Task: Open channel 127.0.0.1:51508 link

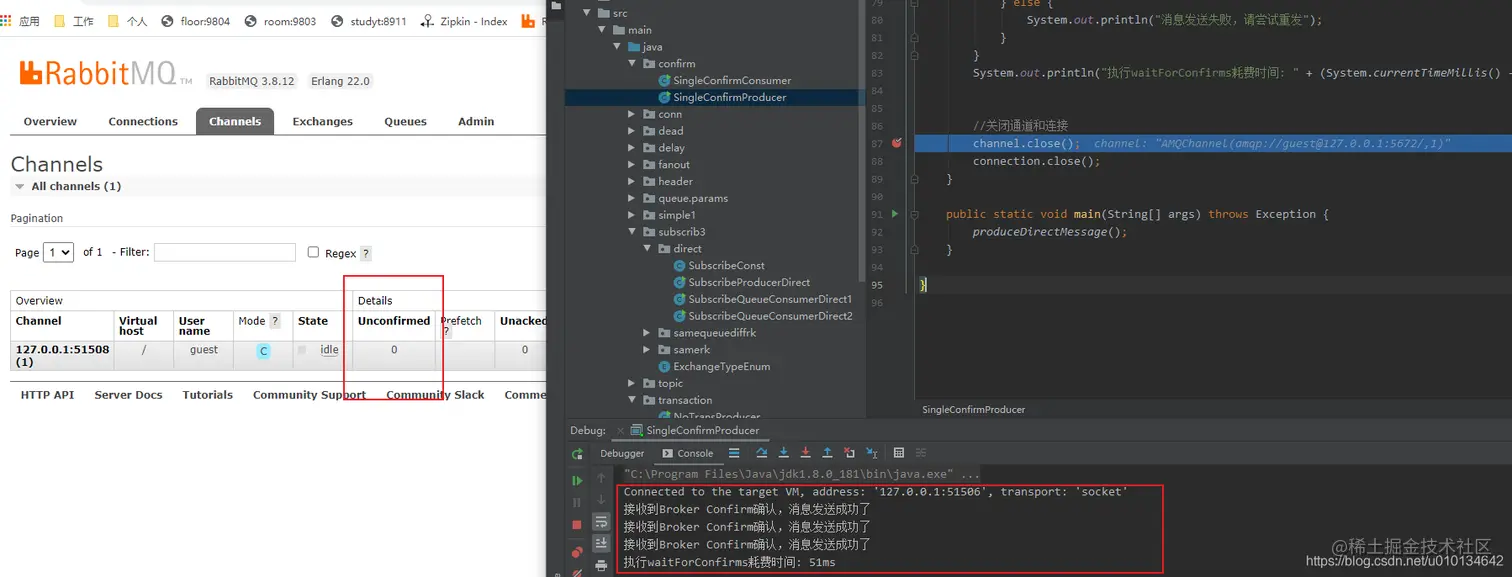Action: pos(62,355)
